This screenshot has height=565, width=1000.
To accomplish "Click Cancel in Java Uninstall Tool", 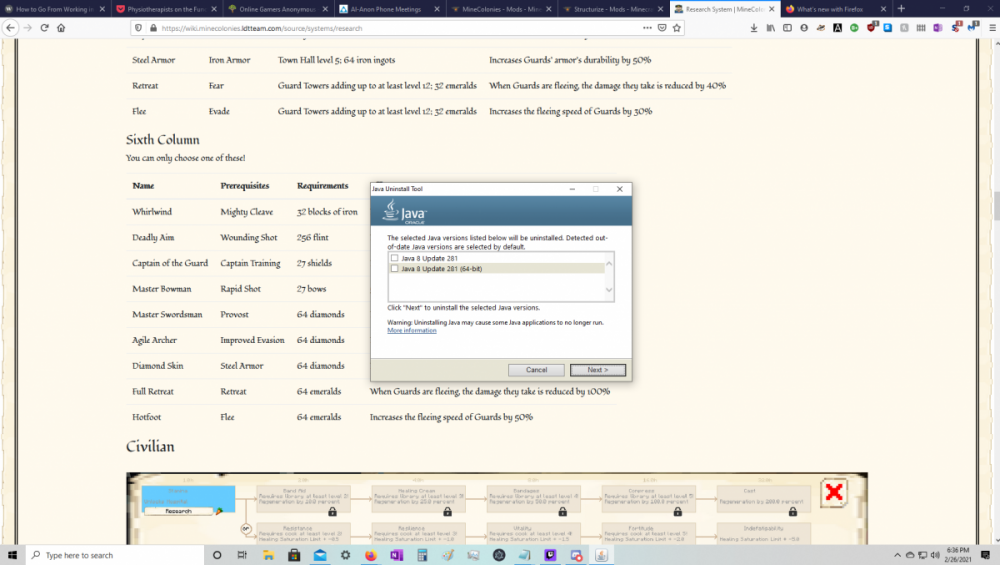I will 536,370.
